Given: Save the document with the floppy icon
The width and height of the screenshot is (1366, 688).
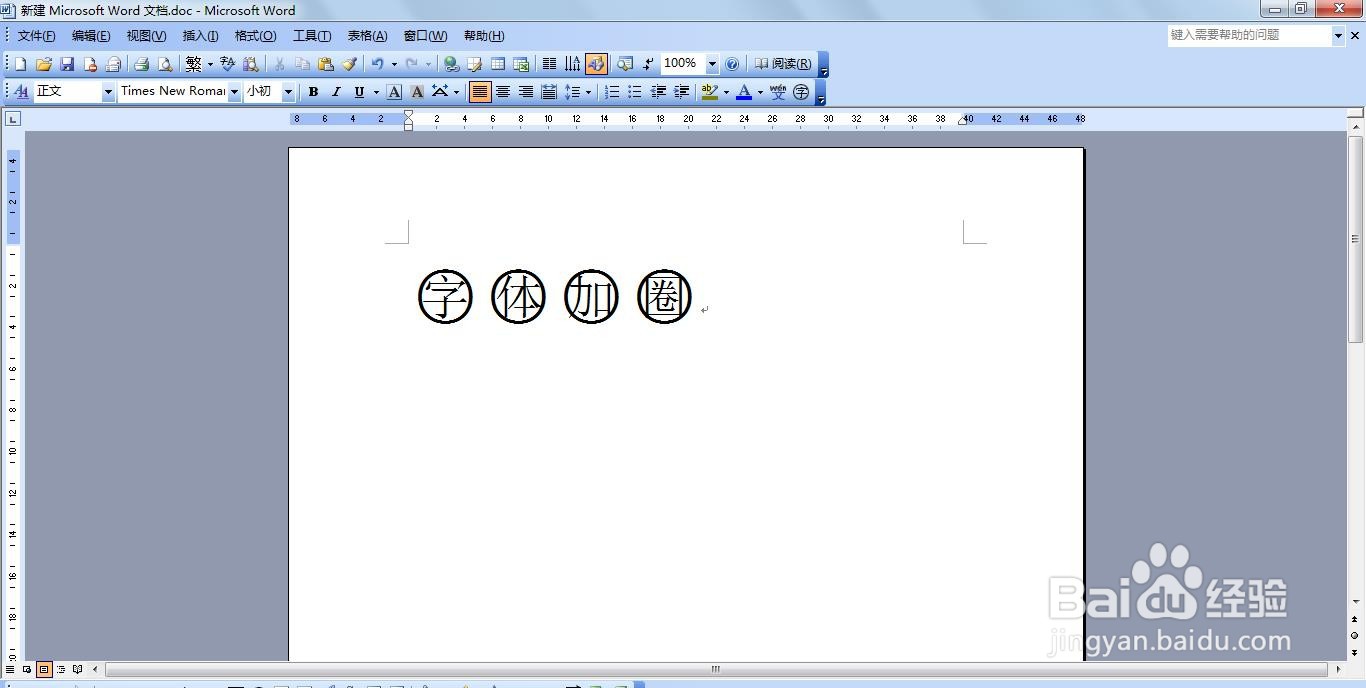Looking at the screenshot, I should point(67,64).
